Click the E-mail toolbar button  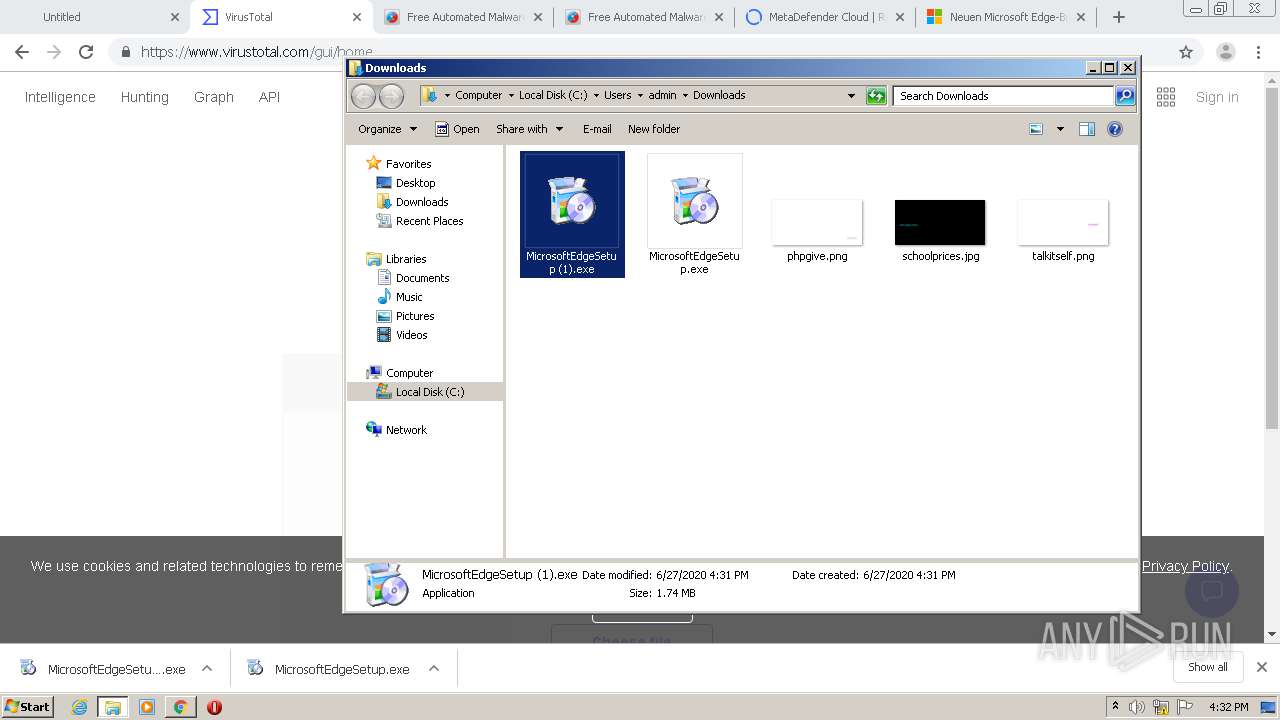(x=597, y=129)
